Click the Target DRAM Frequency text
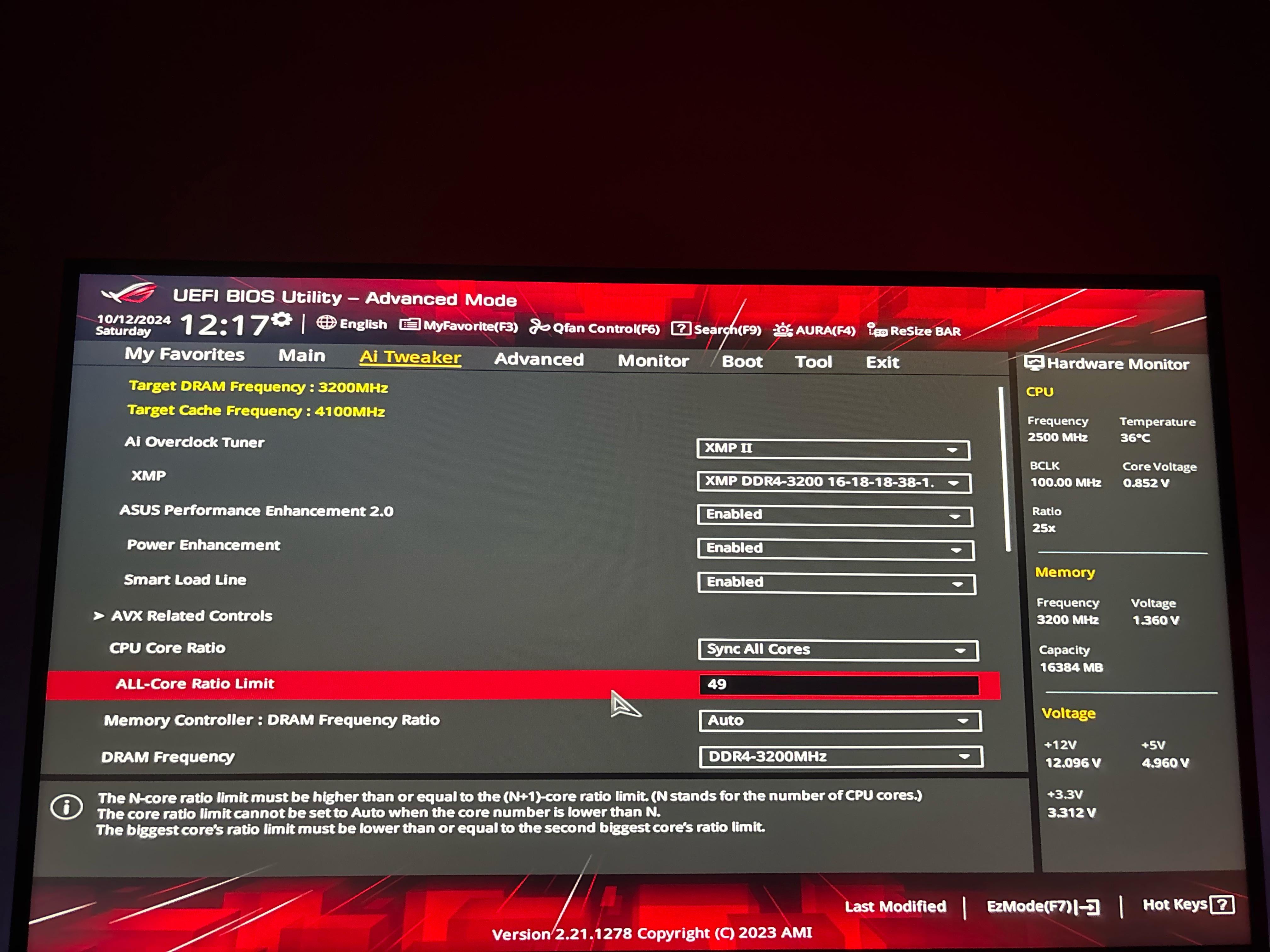Image resolution: width=1270 pixels, height=952 pixels. click(x=258, y=386)
